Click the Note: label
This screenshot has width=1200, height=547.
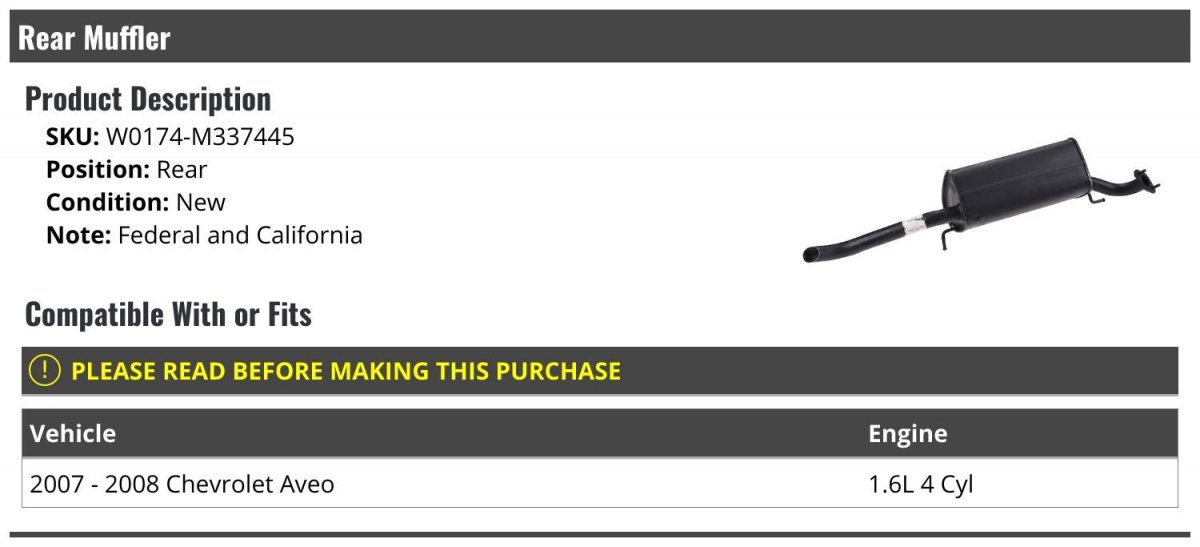click(79, 235)
